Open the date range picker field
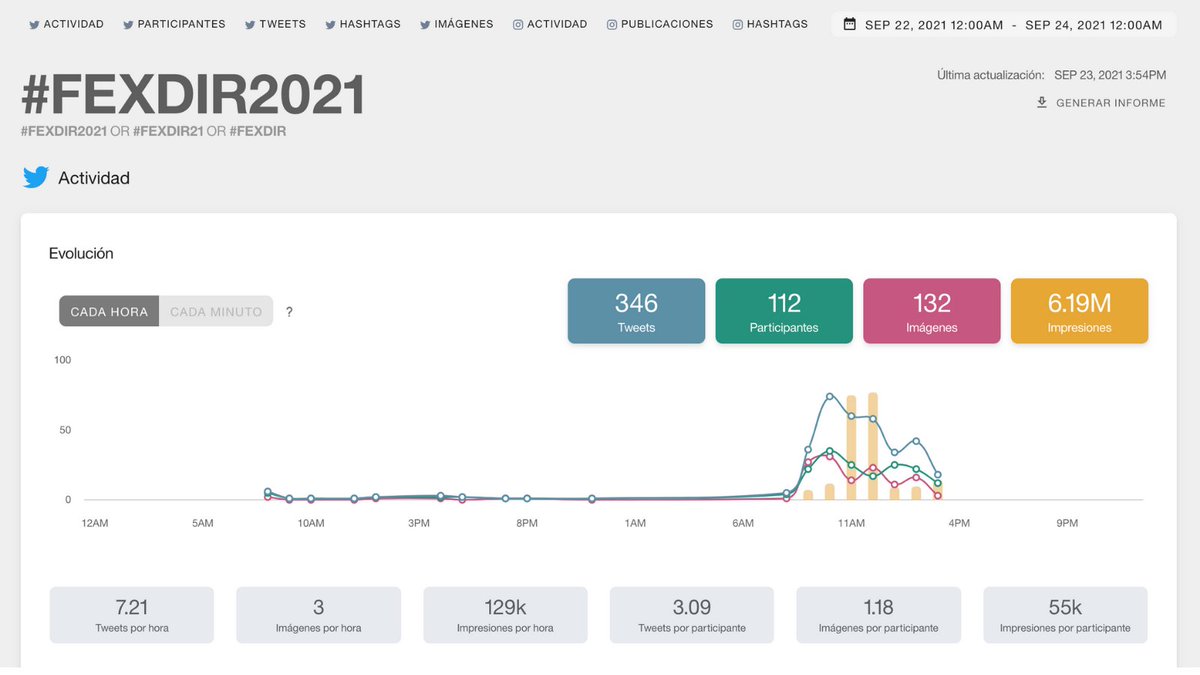Viewport: 1200px width, 675px height. point(1003,24)
